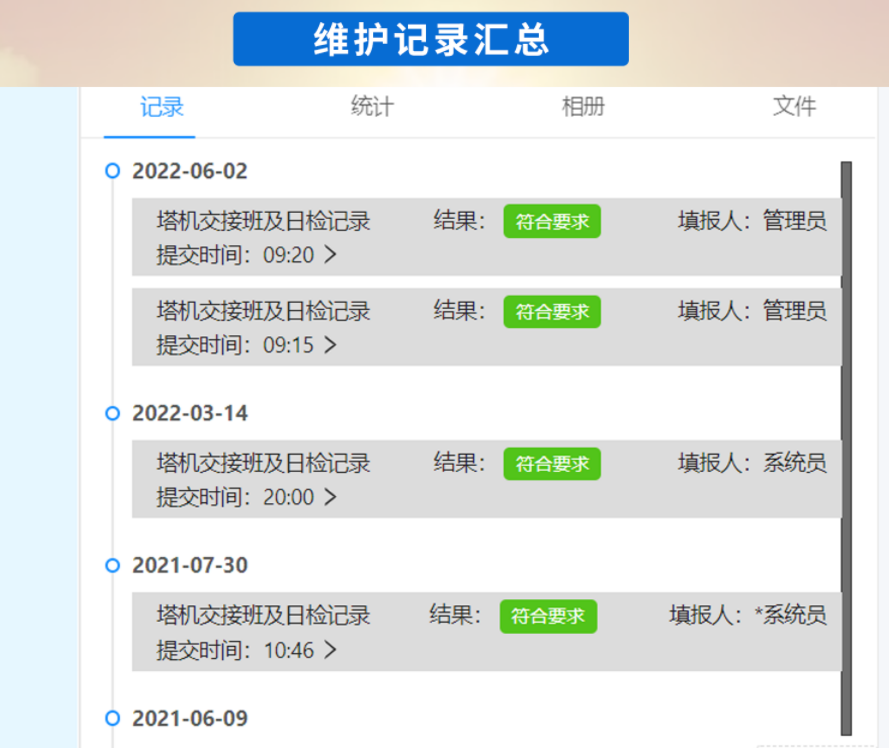This screenshot has height=748, width=889.
Task: Expand details of the 09:15 submission
Action: [x=333, y=345]
